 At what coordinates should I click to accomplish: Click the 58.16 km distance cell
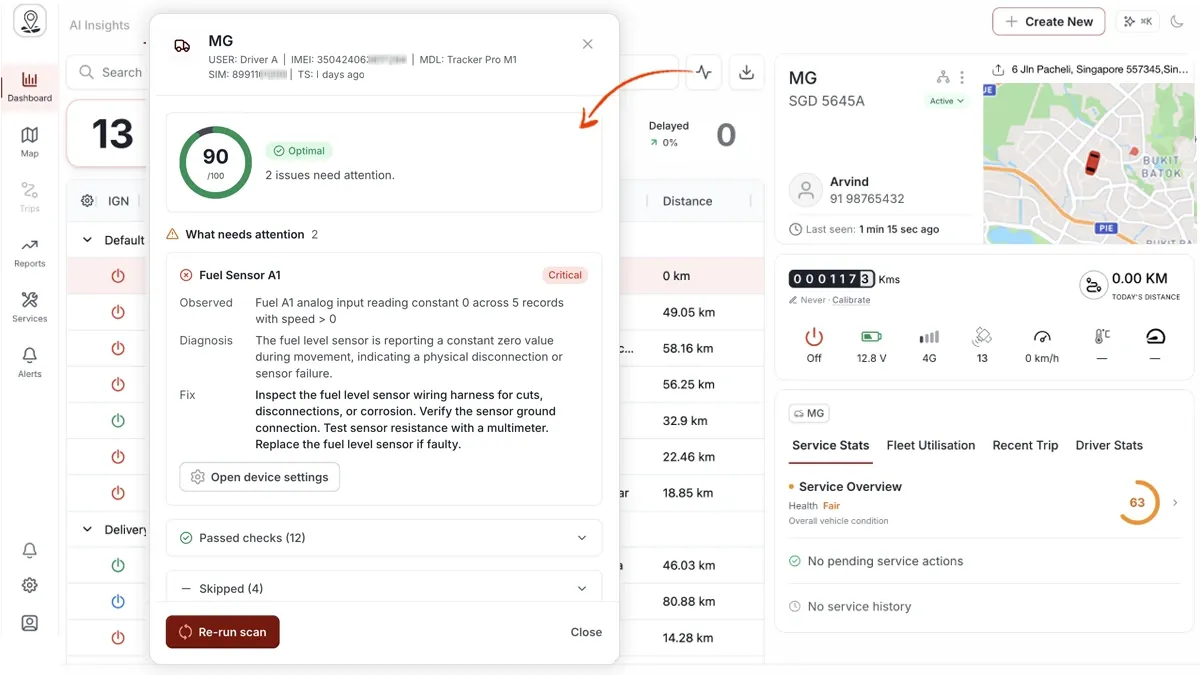coord(688,348)
